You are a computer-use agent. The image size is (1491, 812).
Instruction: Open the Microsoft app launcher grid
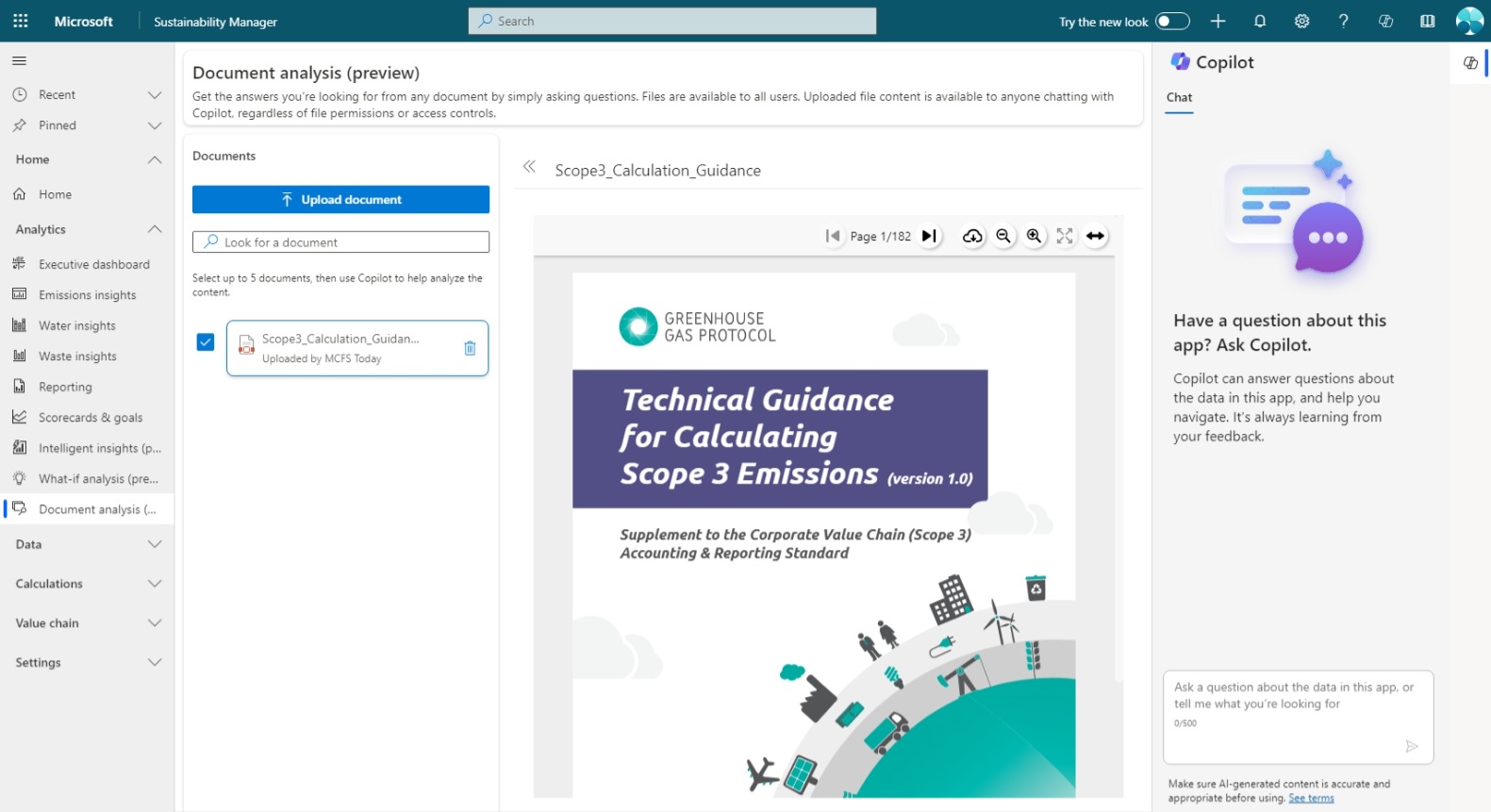21,21
